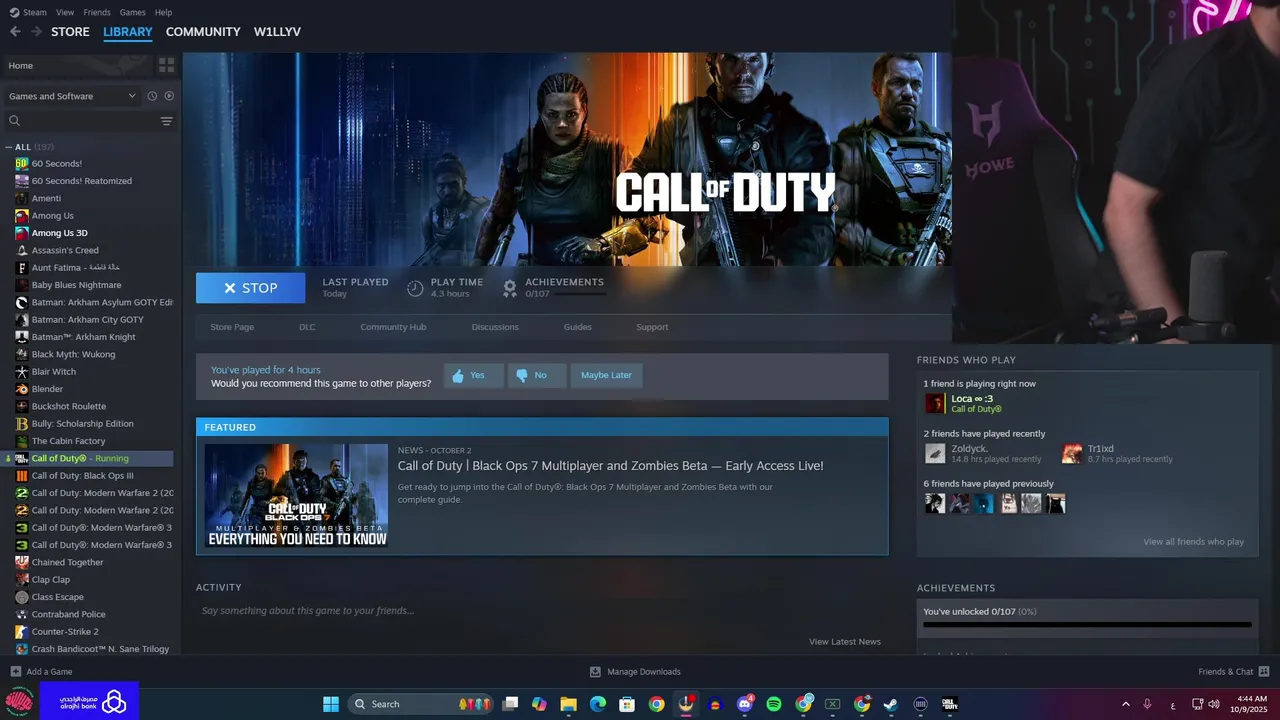Stop the running Call of Duty game
The image size is (1280, 720).
click(250, 288)
